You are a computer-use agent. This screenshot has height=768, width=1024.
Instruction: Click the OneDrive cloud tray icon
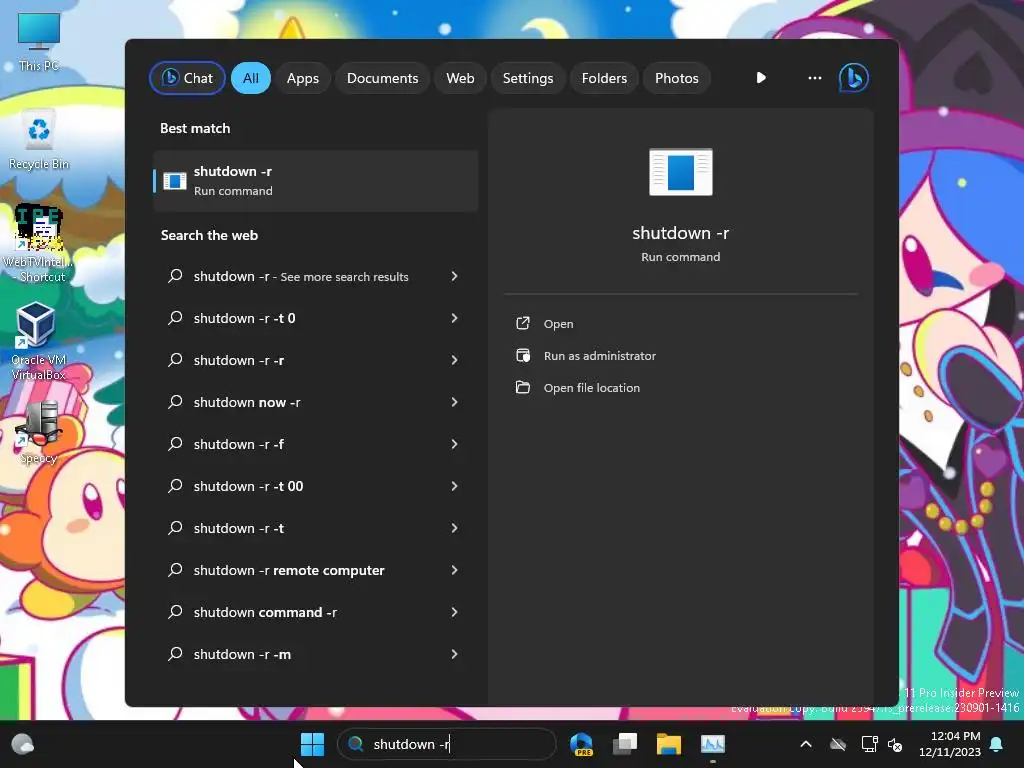(838, 744)
